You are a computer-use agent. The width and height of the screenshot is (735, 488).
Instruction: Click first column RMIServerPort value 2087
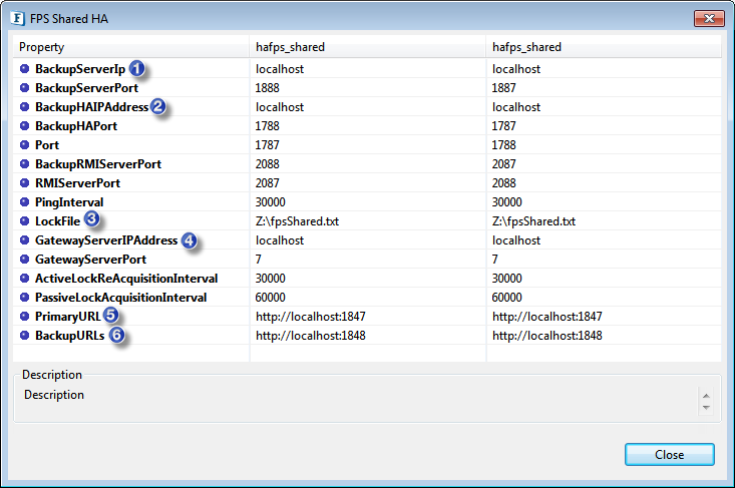tap(267, 183)
